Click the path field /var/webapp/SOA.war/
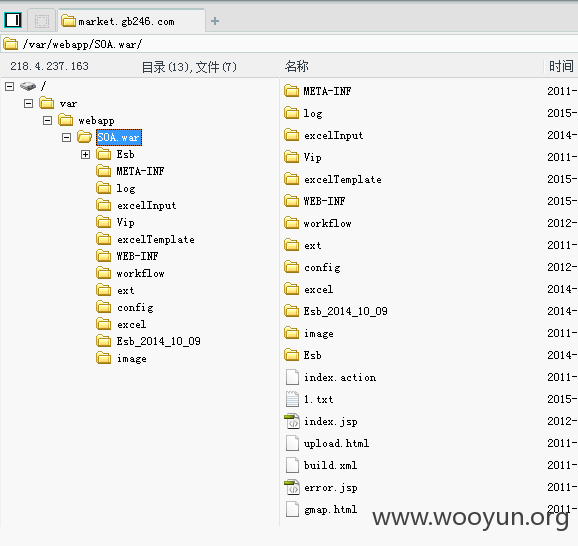This screenshot has width=578, height=546. [x=289, y=44]
